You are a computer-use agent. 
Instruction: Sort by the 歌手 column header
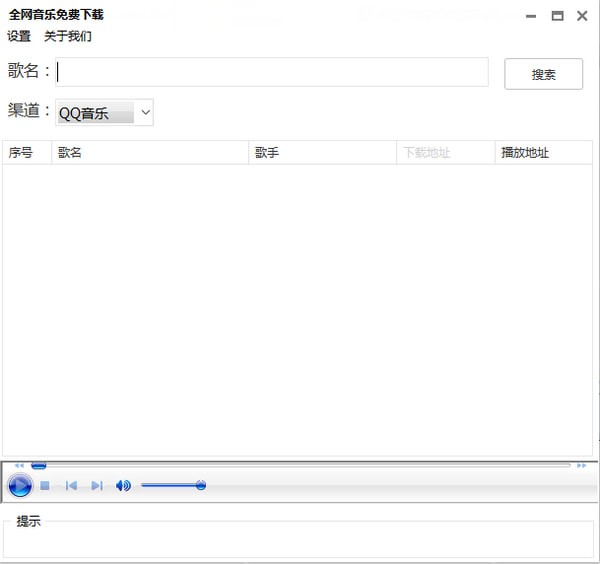tap(322, 153)
